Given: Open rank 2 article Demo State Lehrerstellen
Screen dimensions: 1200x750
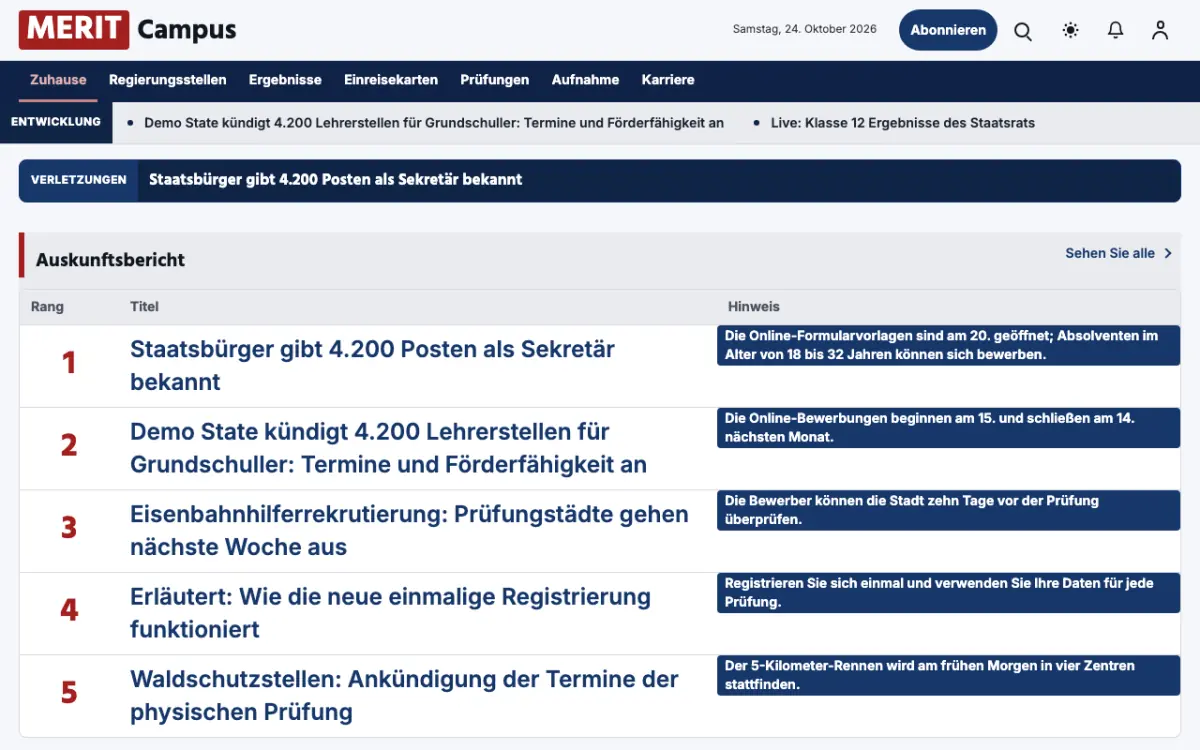Looking at the screenshot, I should 388,448.
